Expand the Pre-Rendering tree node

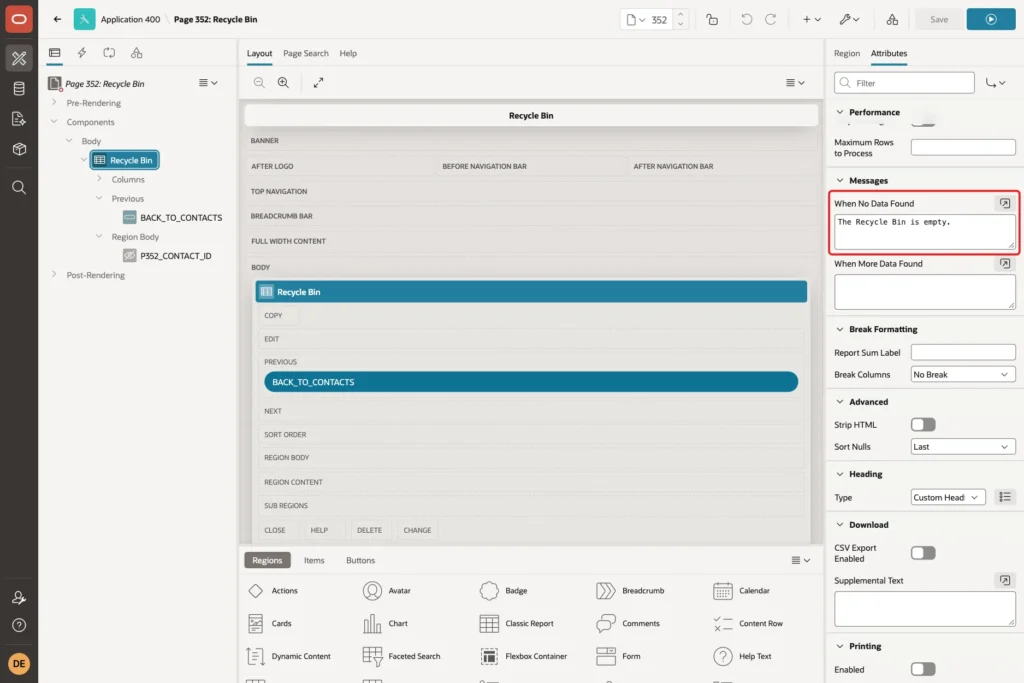click(54, 103)
